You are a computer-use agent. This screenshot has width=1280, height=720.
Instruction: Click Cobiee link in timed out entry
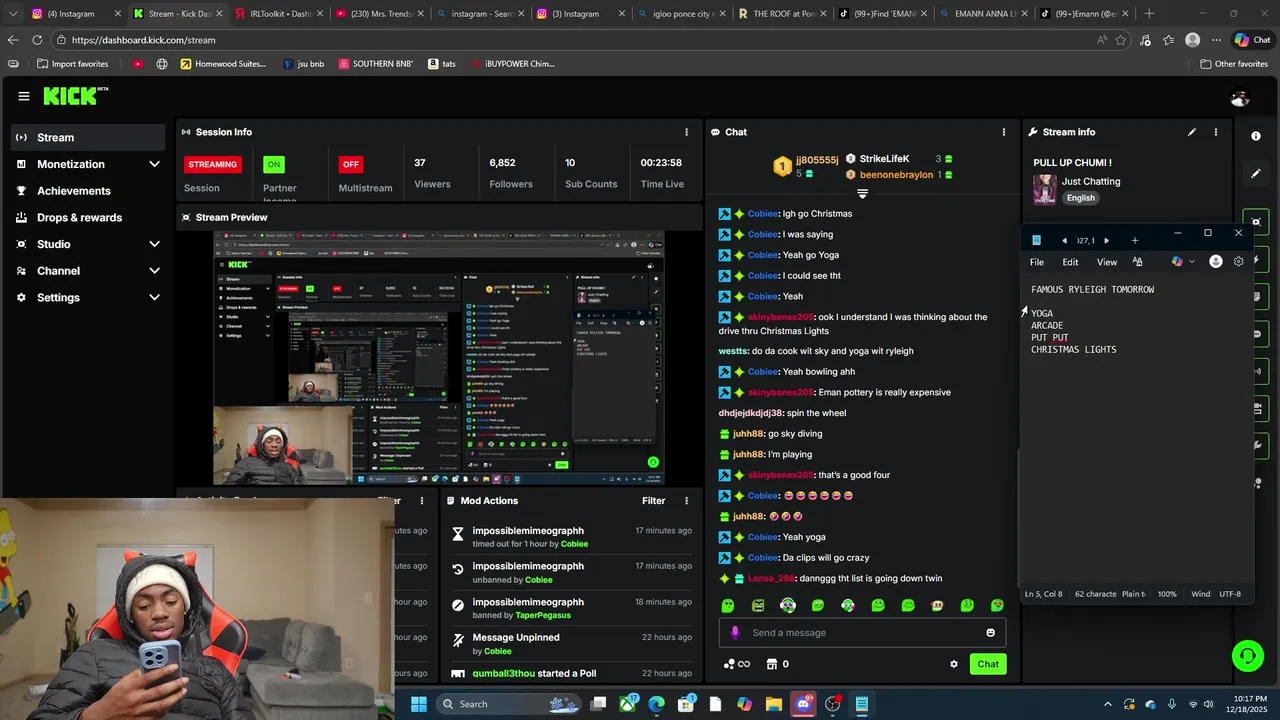(x=574, y=544)
